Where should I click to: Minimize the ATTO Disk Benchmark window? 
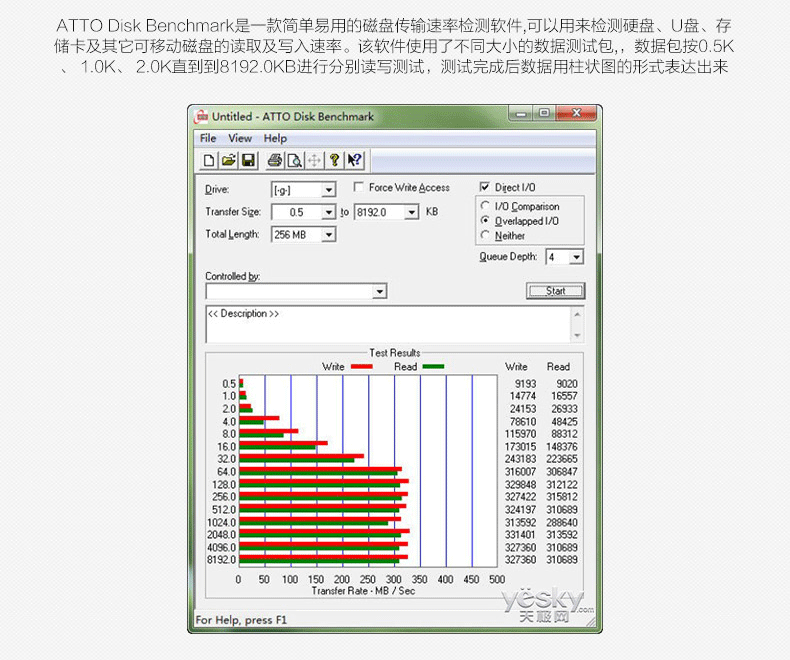[x=521, y=113]
